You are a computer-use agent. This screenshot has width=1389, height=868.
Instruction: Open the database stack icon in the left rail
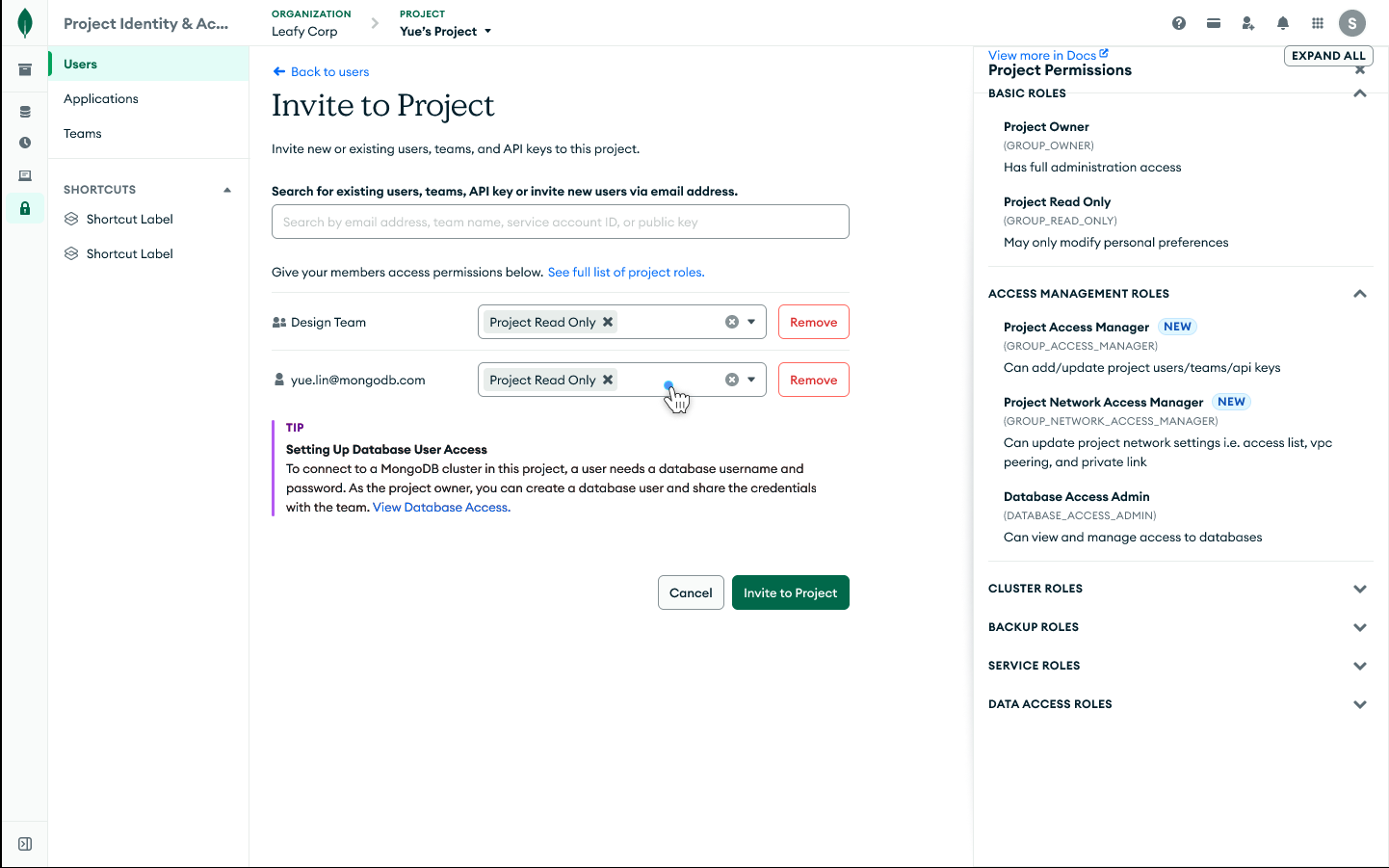pos(25,112)
